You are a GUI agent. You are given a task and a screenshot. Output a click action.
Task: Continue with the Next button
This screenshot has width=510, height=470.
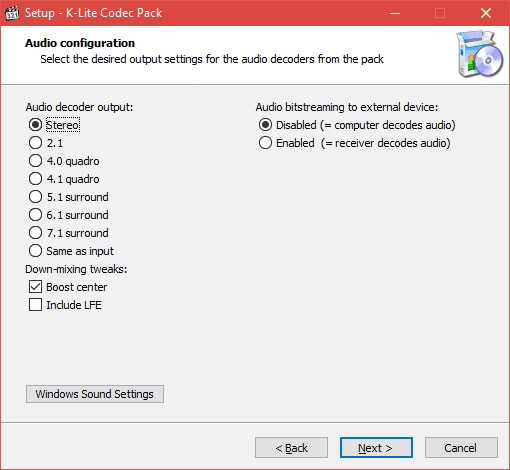376,448
